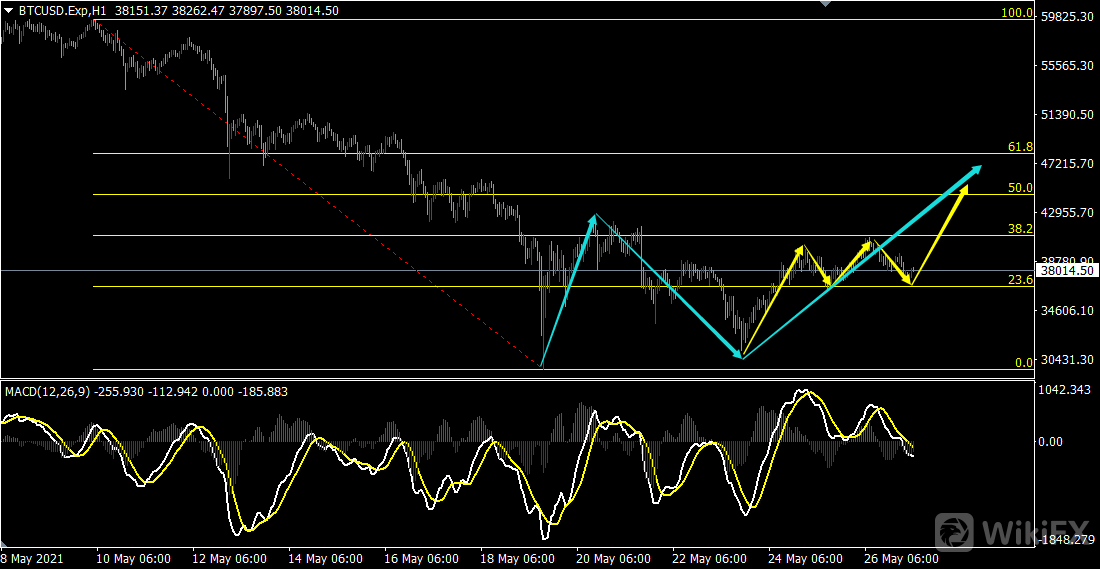Select the 61.8 Fibonacci level label
Screen dimensions: 1100x569
tap(1019, 147)
